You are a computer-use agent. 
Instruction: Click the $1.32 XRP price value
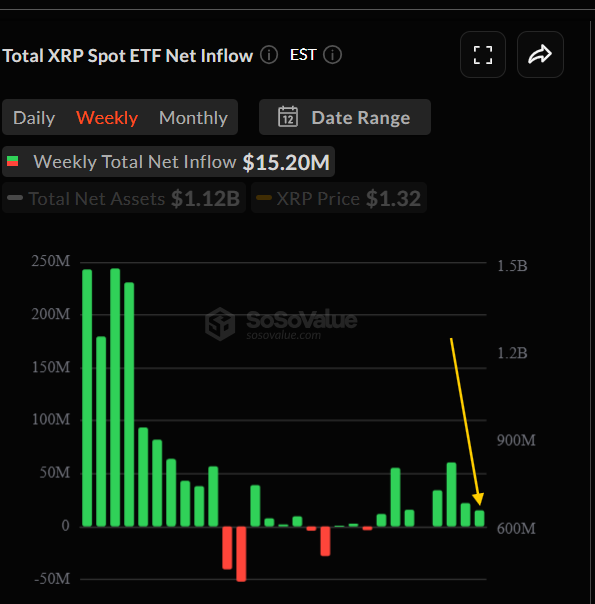point(393,199)
